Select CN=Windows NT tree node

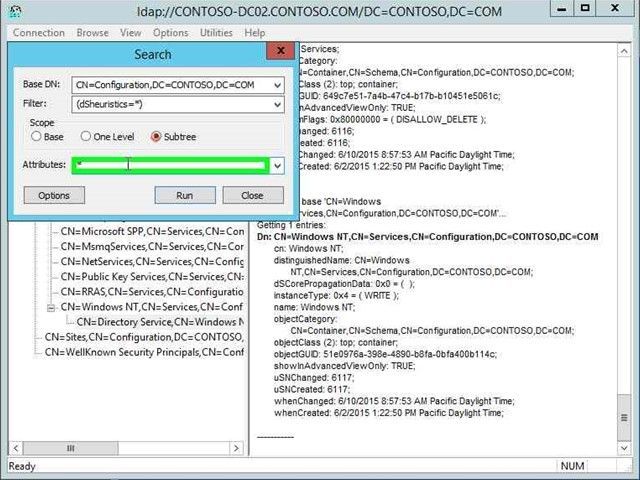click(152, 307)
